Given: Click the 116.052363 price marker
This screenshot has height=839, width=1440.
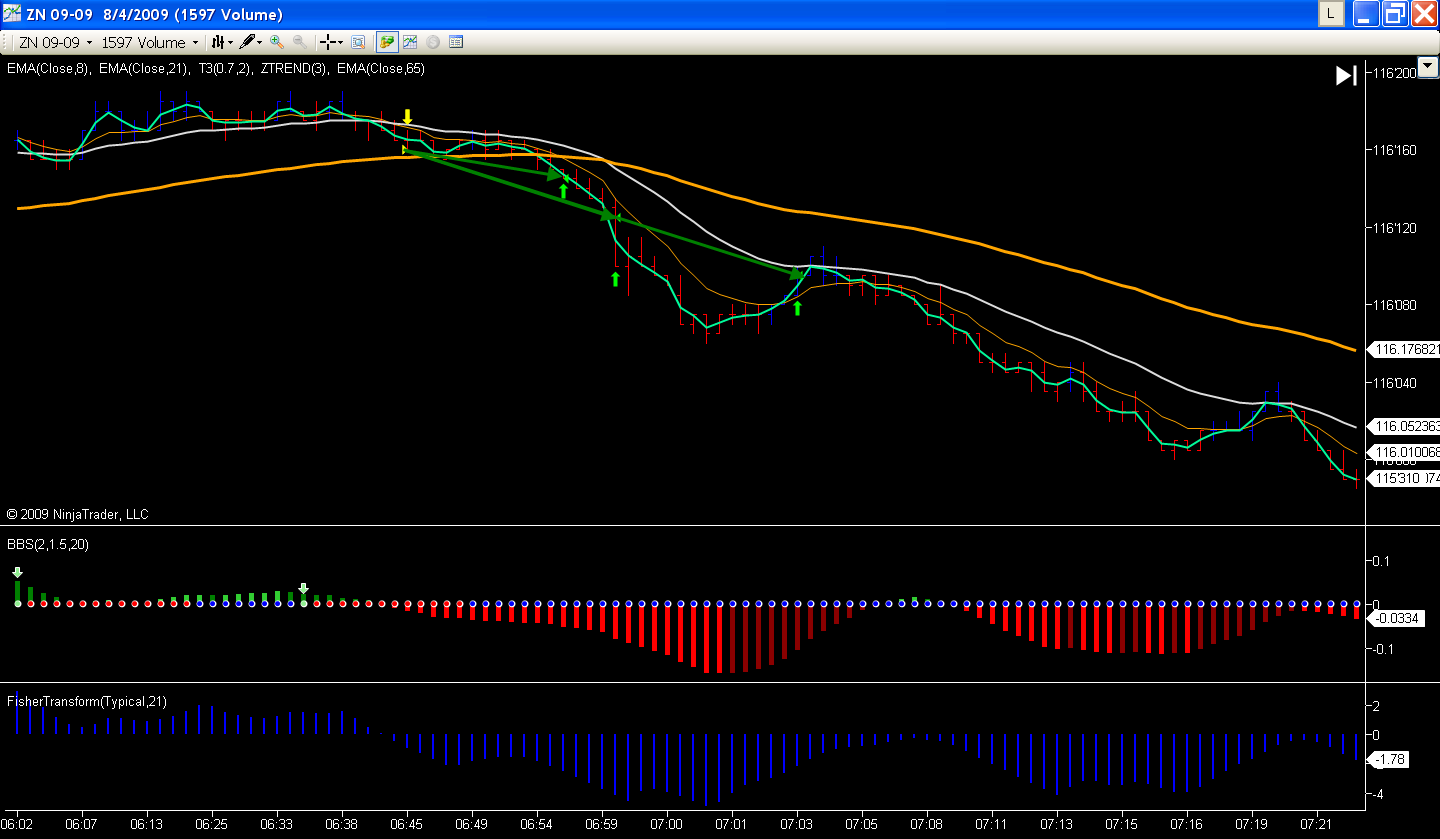Looking at the screenshot, I should click(x=1405, y=426).
